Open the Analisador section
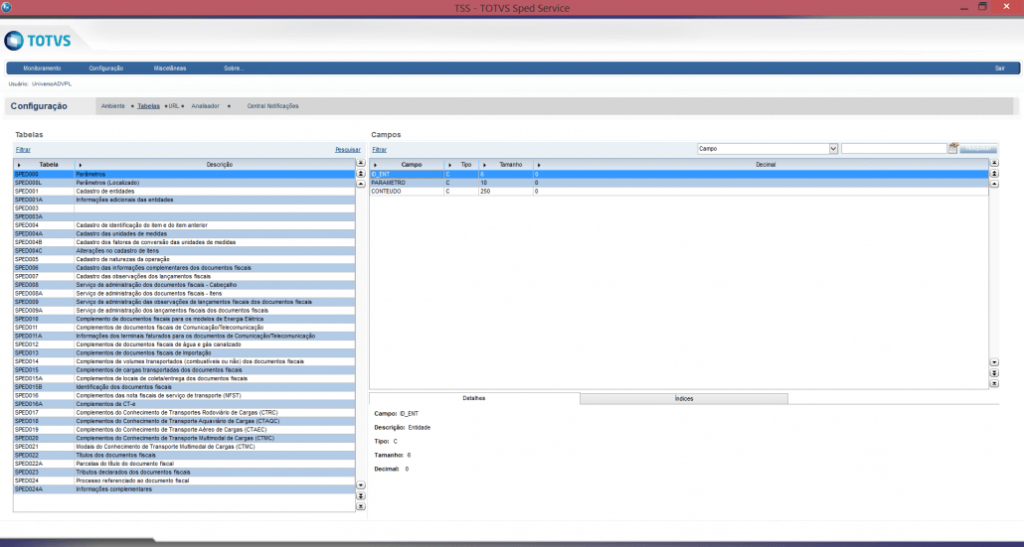1024x547 pixels. tap(205, 106)
